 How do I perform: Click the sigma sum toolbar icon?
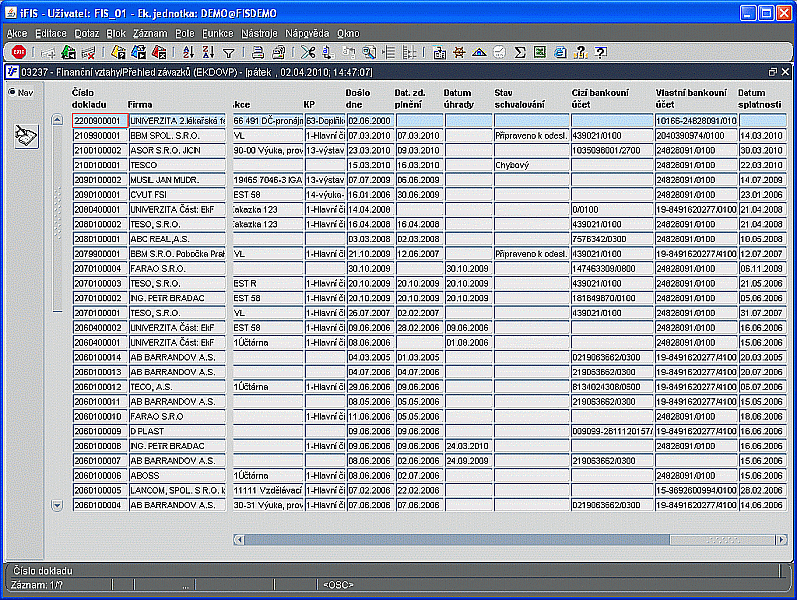coord(520,52)
